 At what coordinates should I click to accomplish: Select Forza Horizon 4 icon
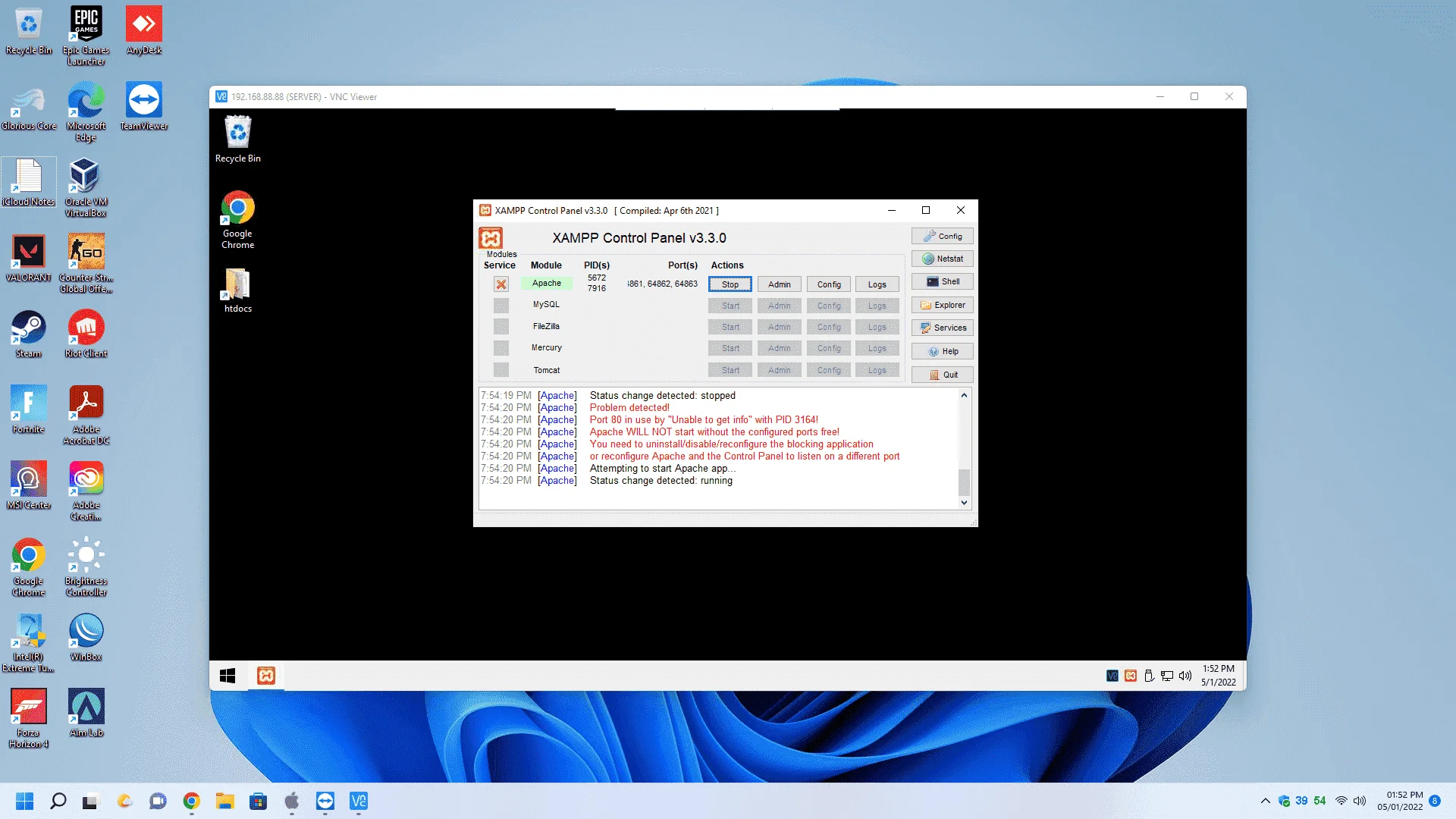[29, 718]
